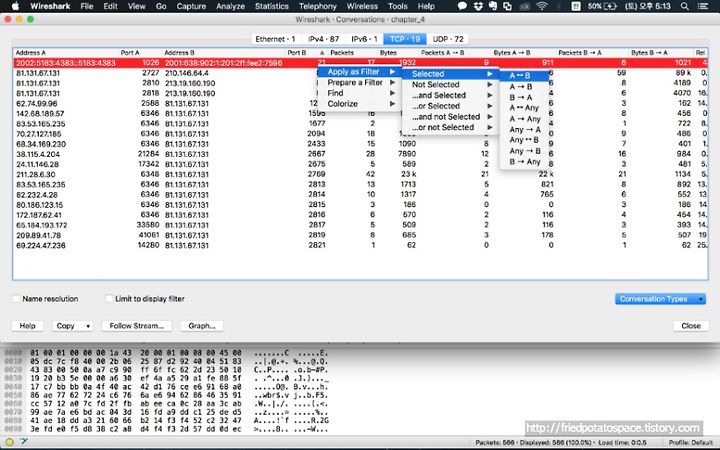
Task: Open the Wi-Fi status menu
Action: click(542, 6)
